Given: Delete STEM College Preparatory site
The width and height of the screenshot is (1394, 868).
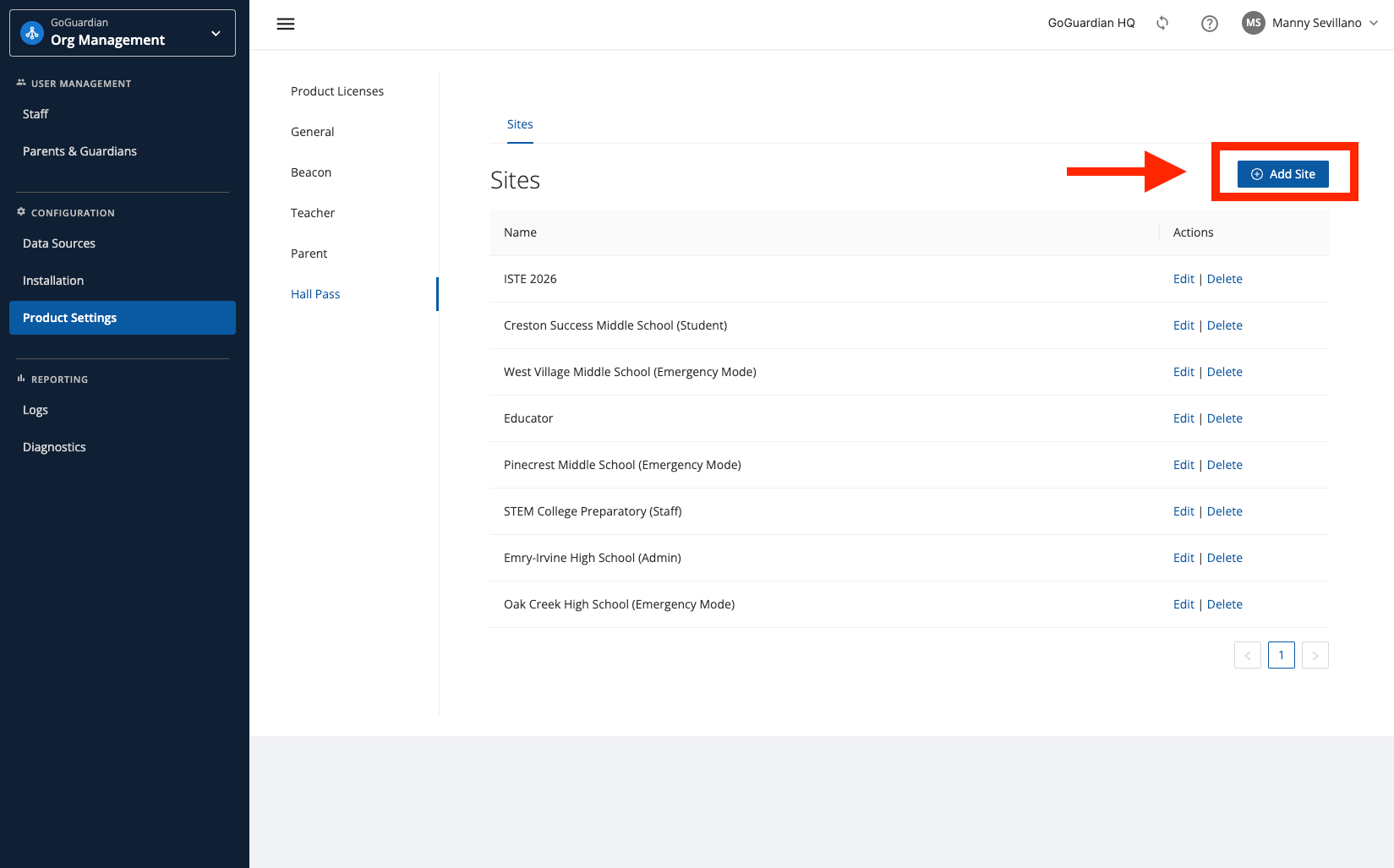Looking at the screenshot, I should (1225, 511).
